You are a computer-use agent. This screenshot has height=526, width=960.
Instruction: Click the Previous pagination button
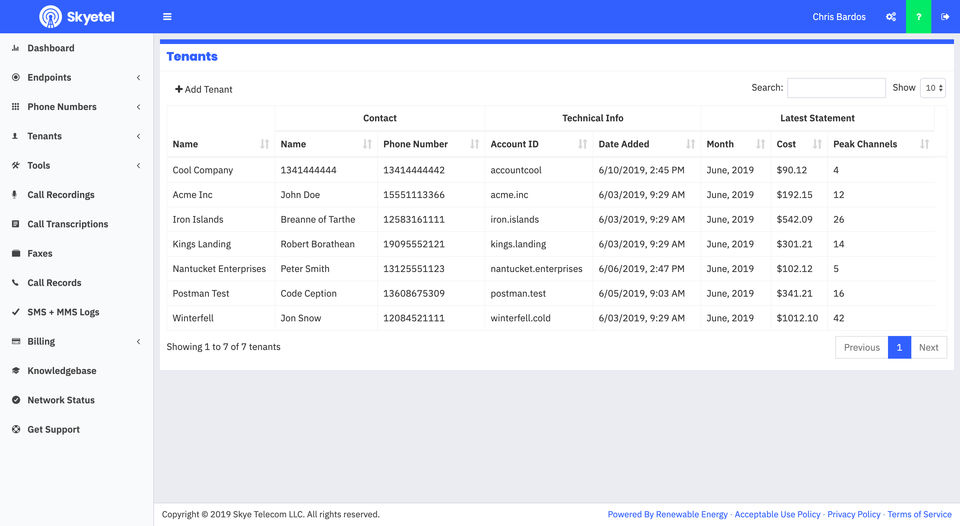click(861, 347)
